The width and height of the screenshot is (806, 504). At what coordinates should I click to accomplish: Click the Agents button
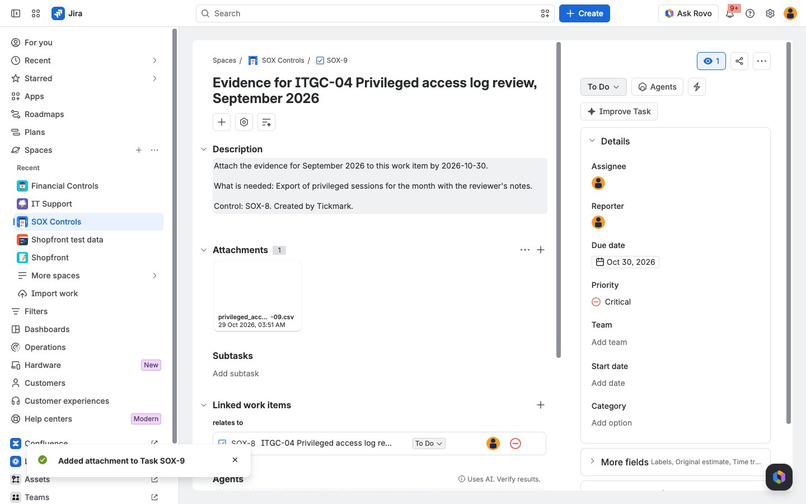657,87
